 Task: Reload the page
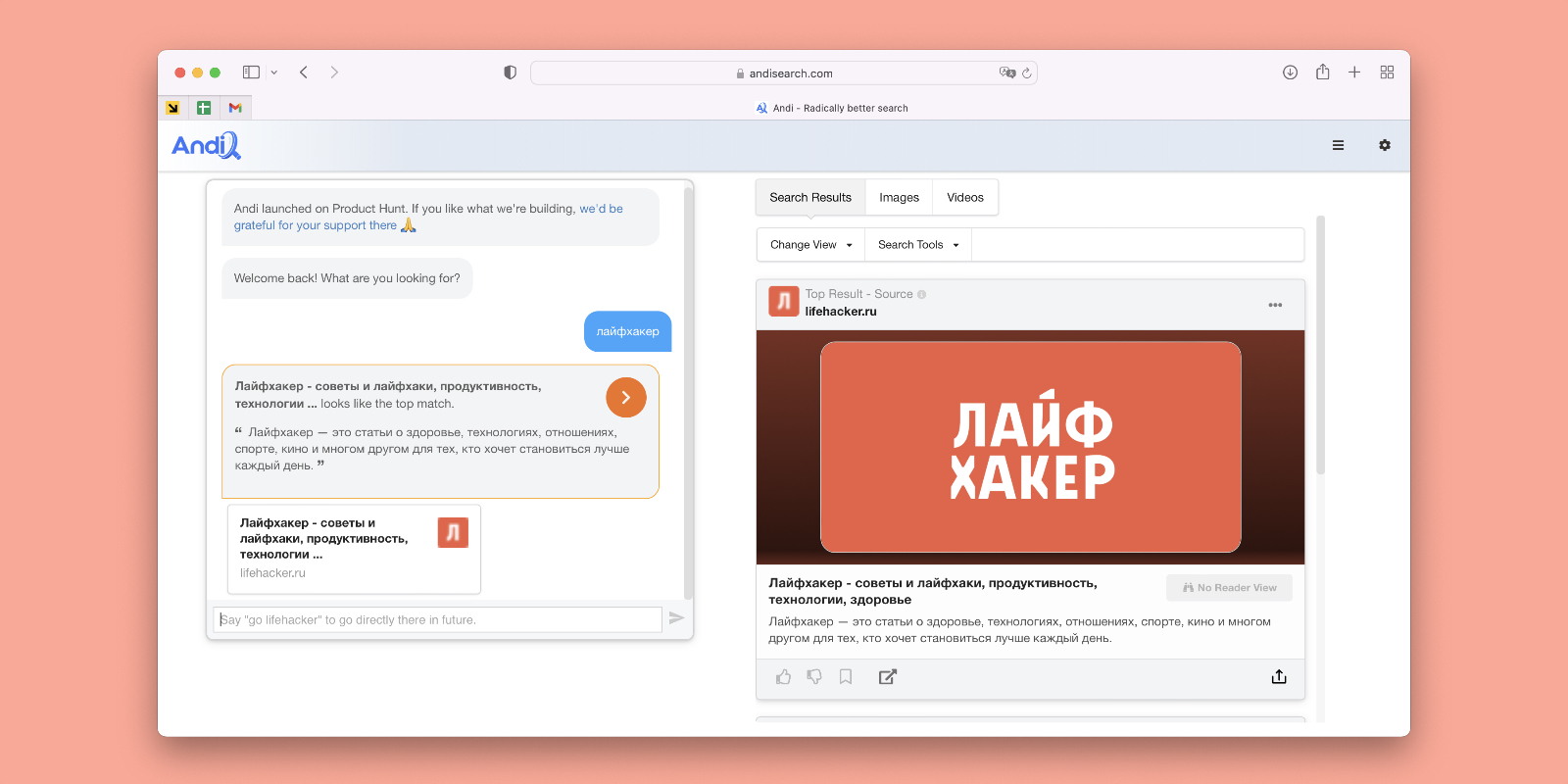pyautogui.click(x=1027, y=73)
